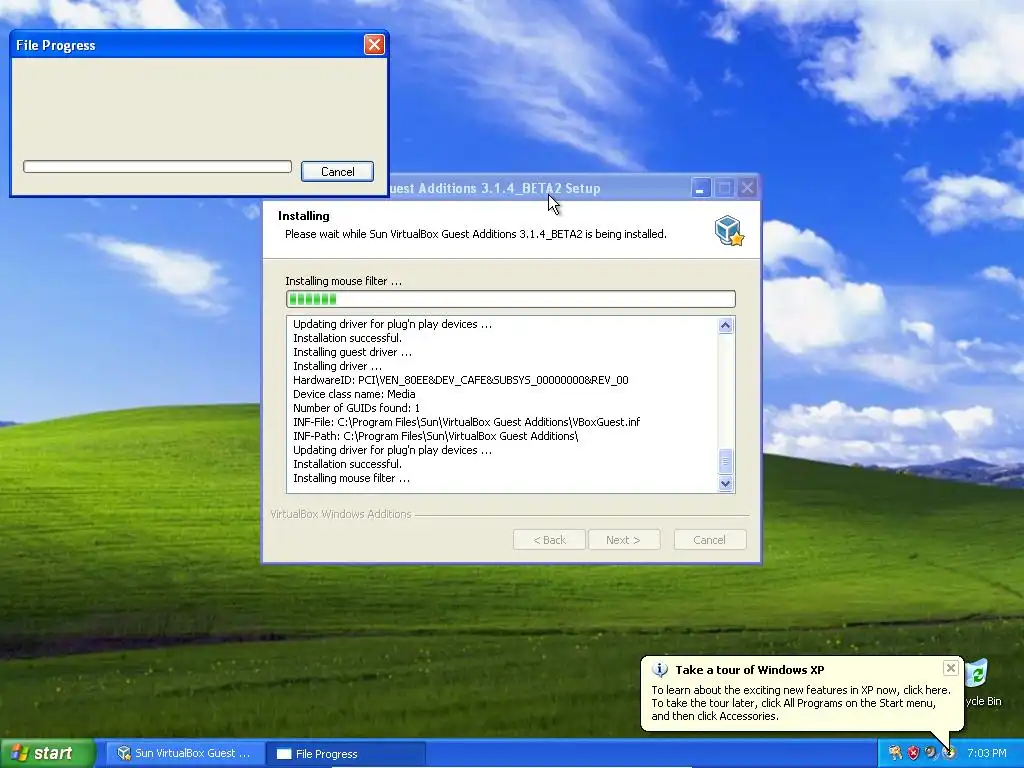Click log line starting with 'INF-Path:'

[x=436, y=436]
